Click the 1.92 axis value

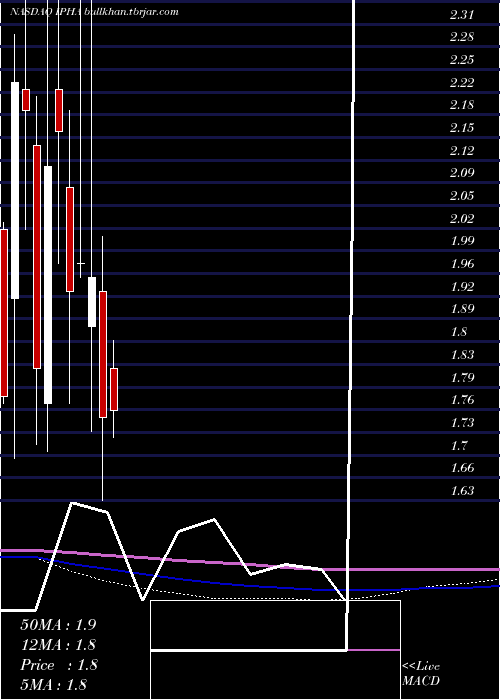(x=461, y=286)
